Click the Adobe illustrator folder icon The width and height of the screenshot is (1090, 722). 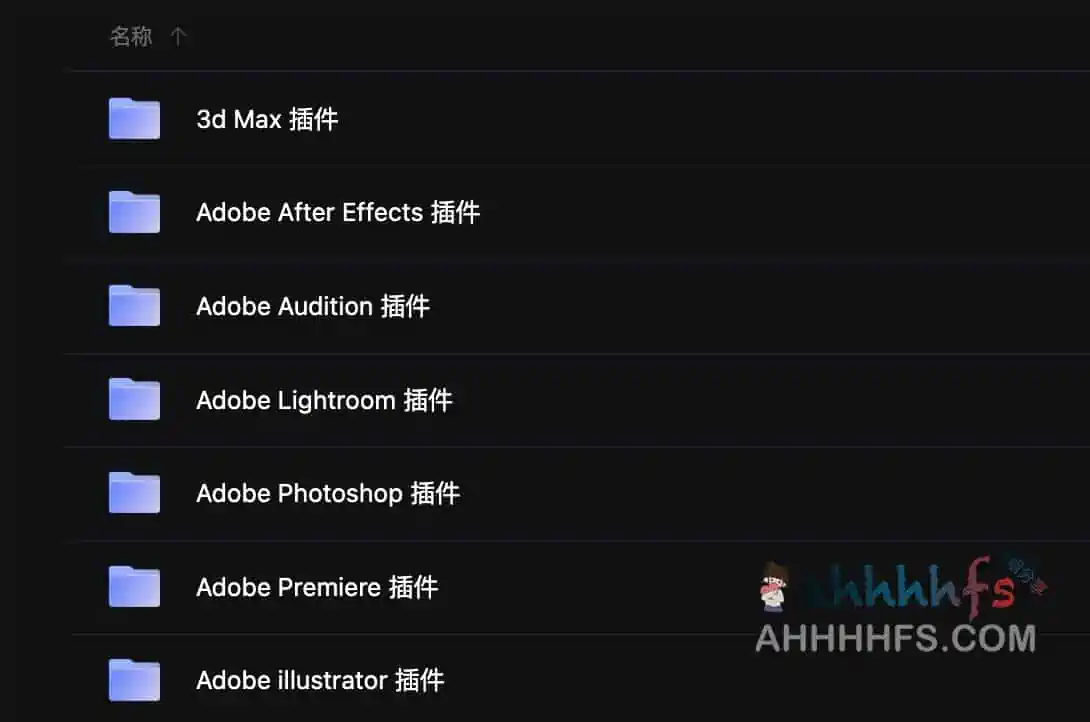click(134, 680)
